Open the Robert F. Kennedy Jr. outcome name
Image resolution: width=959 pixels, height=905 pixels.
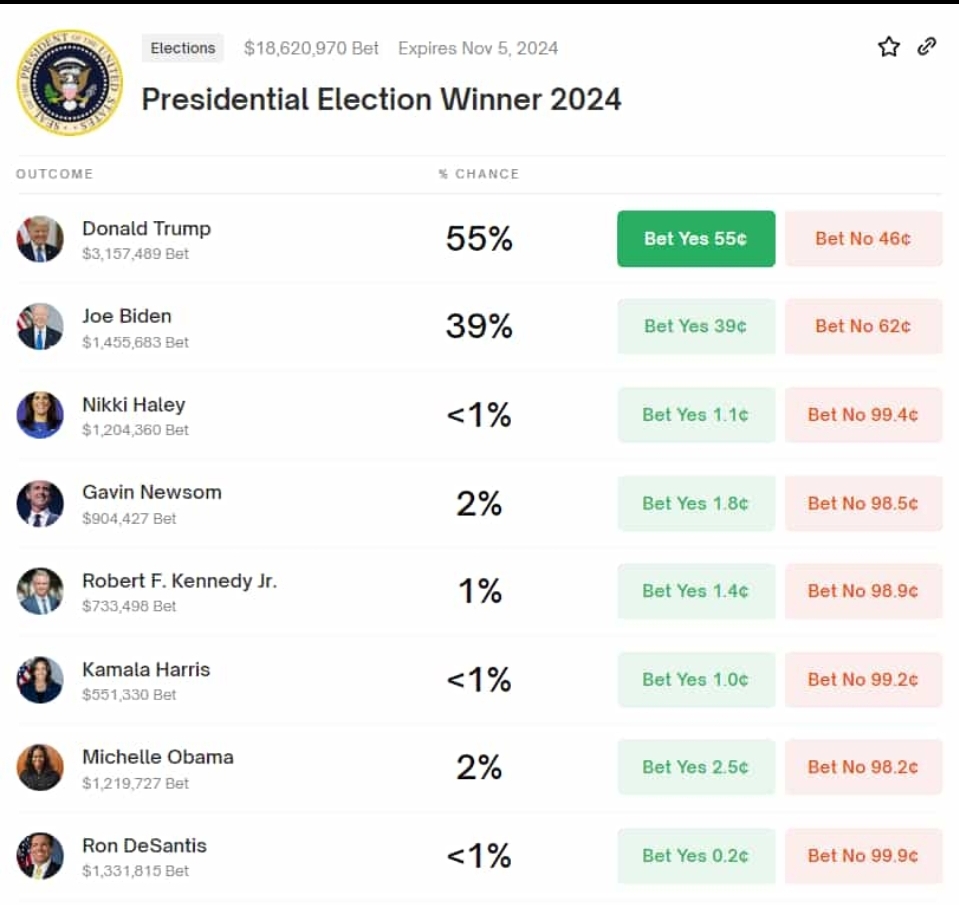[x=179, y=581]
